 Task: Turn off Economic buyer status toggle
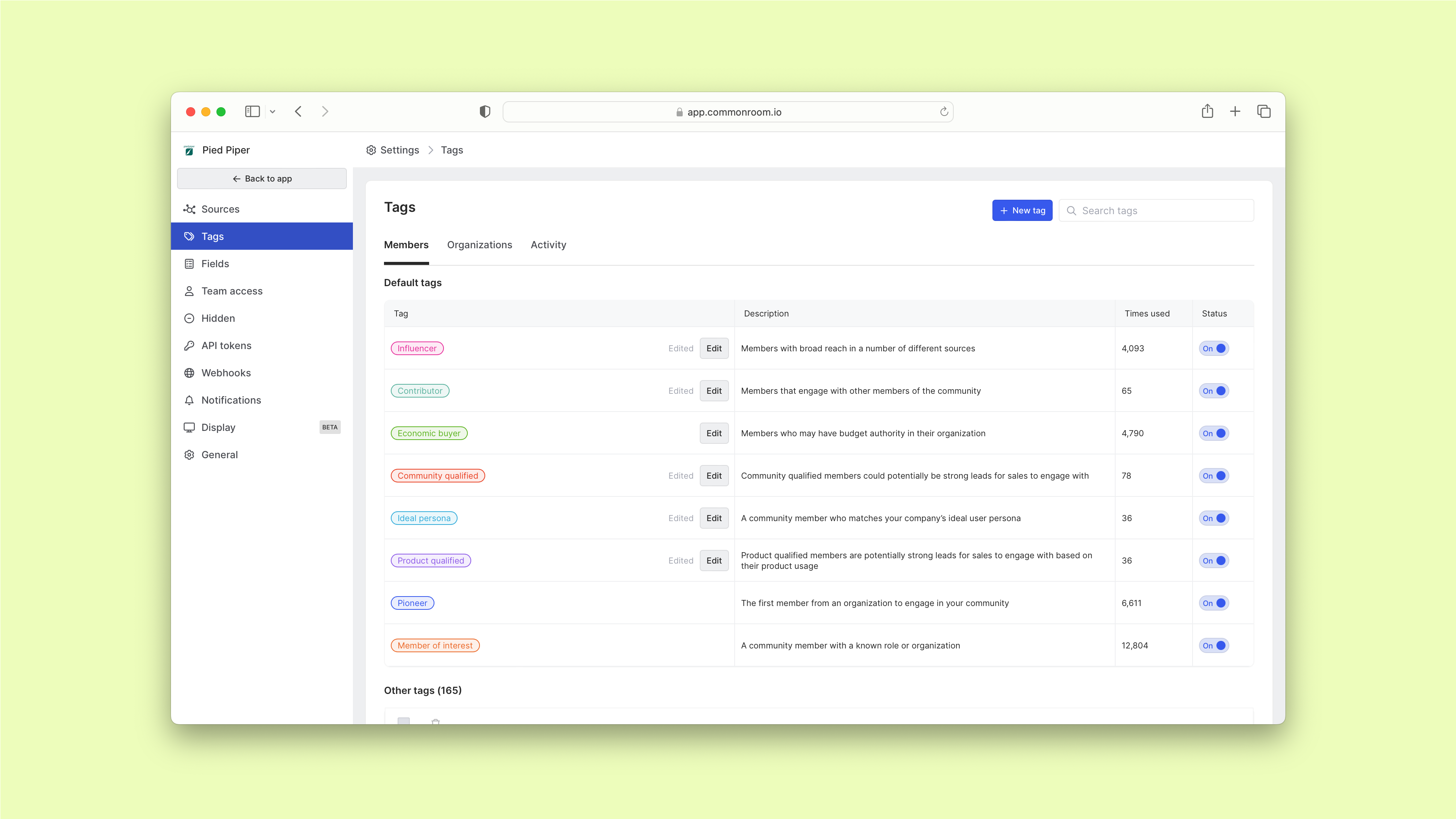click(x=1213, y=434)
